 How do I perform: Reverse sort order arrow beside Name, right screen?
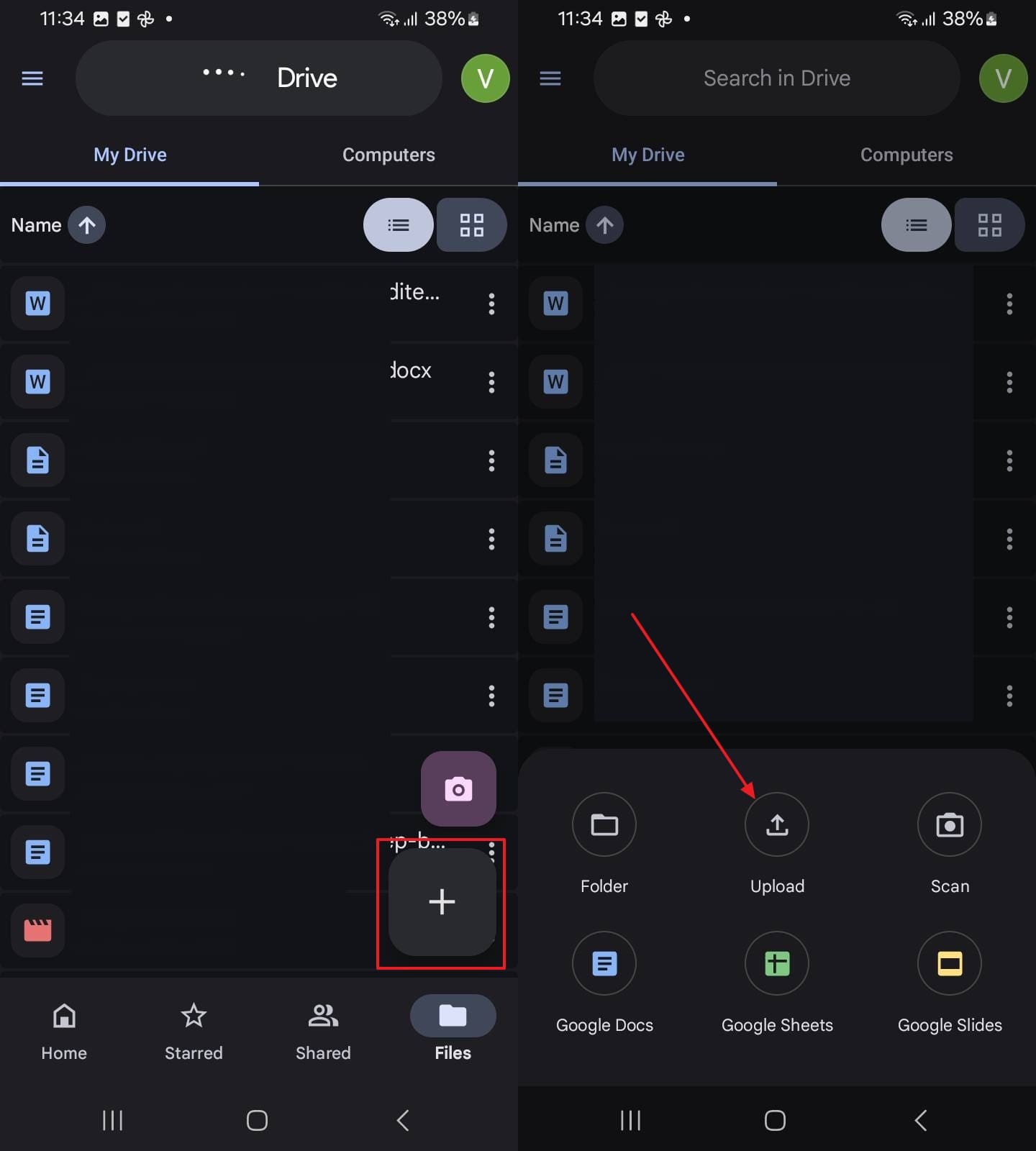pyautogui.click(x=605, y=225)
